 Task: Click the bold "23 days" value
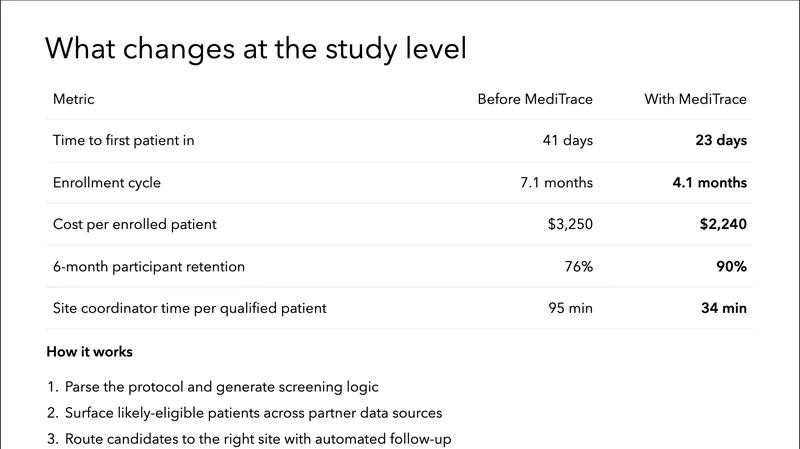[x=721, y=141]
